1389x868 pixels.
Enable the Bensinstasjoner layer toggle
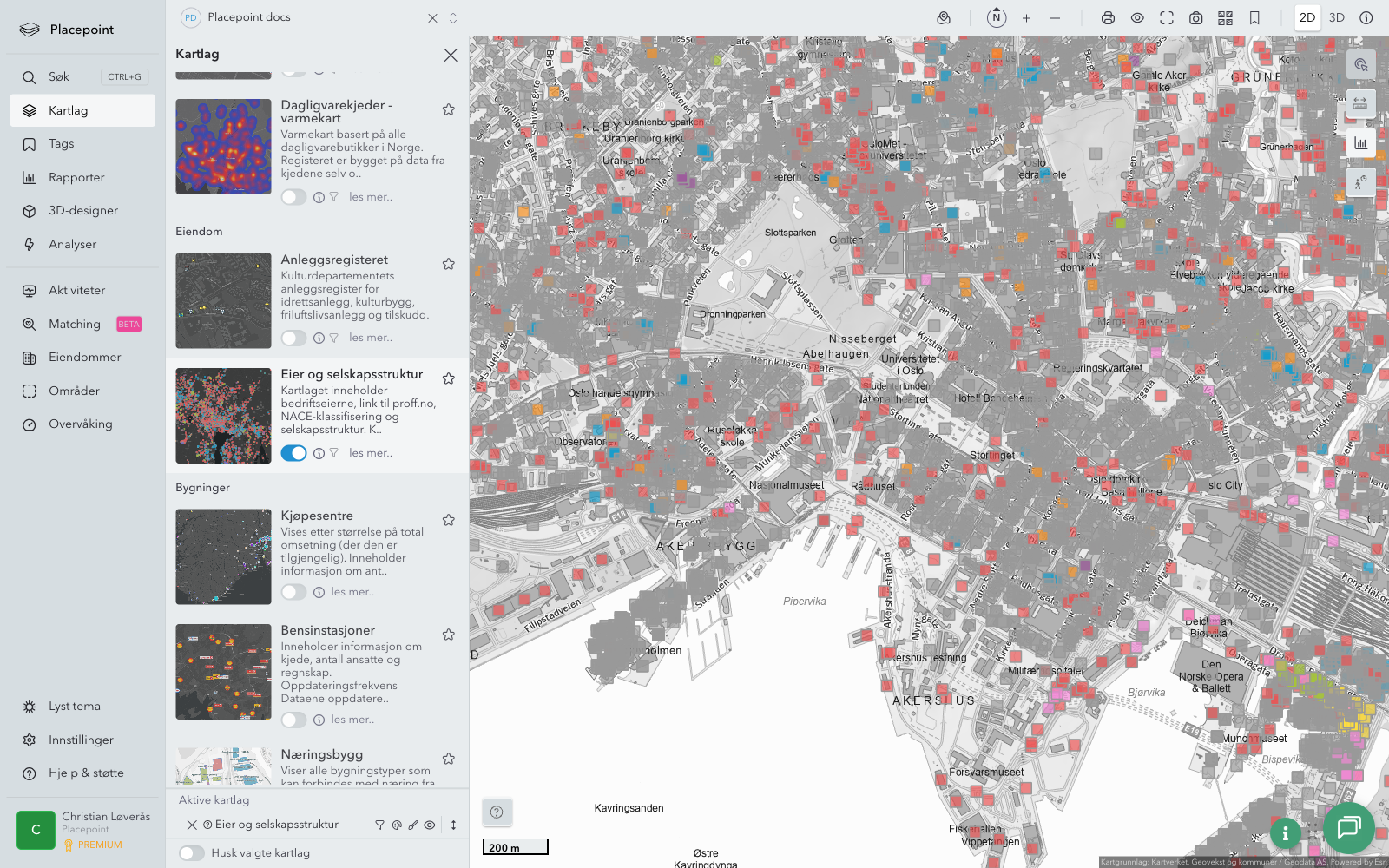293,720
